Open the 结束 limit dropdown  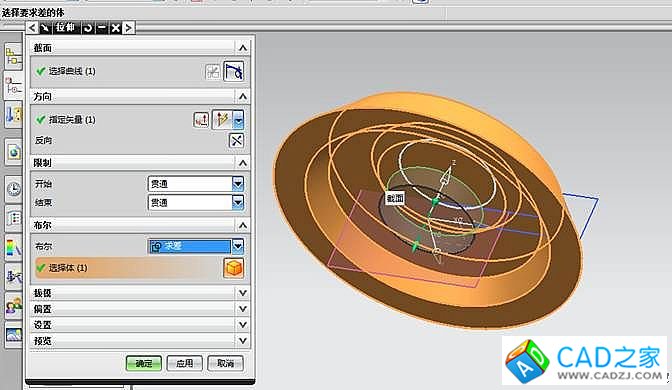(237, 202)
